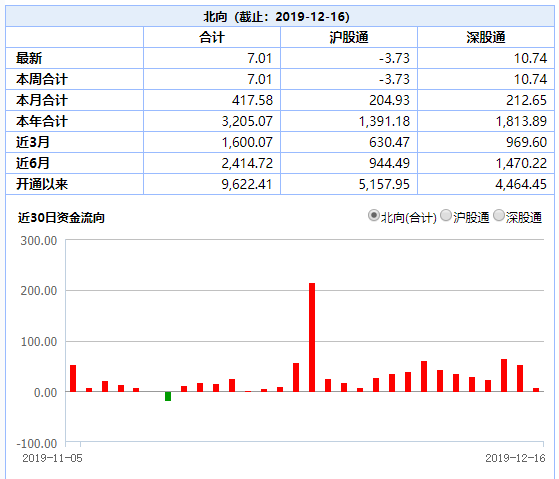The image size is (559, 479).
Task: Click the 开通以来 row label
Action: [42, 184]
